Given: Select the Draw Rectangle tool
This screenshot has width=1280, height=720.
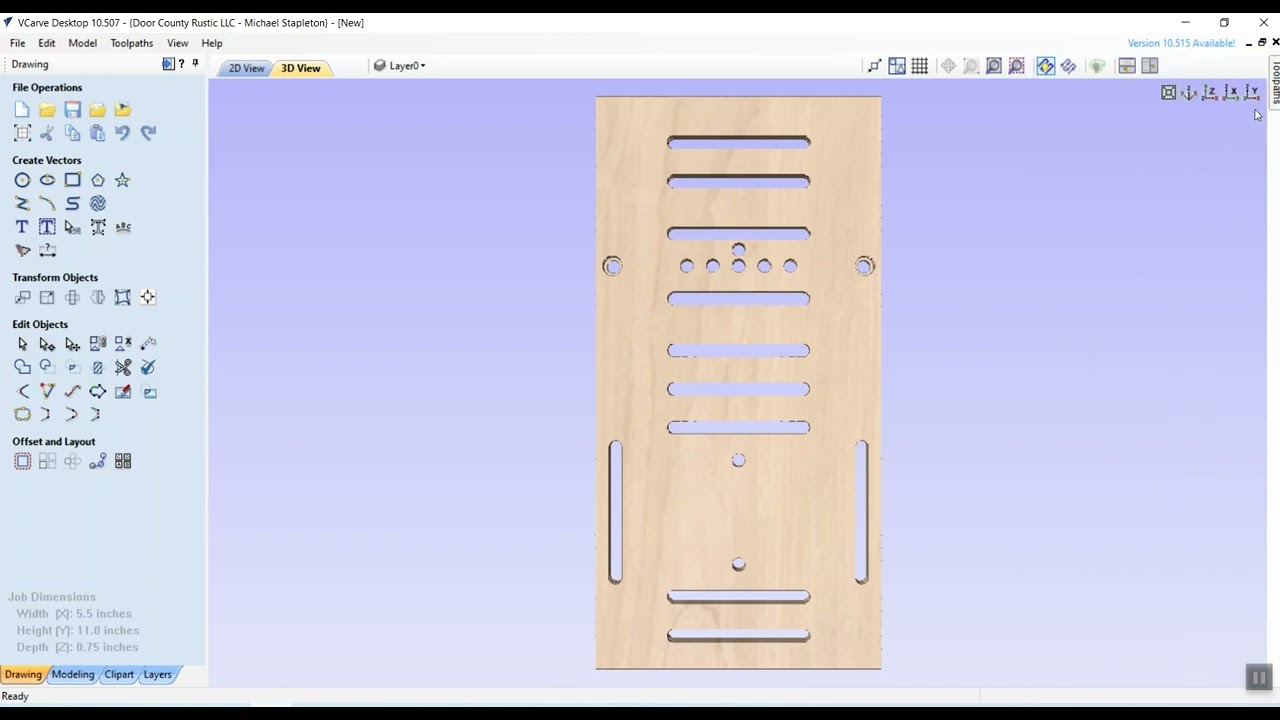Looking at the screenshot, I should point(72,180).
